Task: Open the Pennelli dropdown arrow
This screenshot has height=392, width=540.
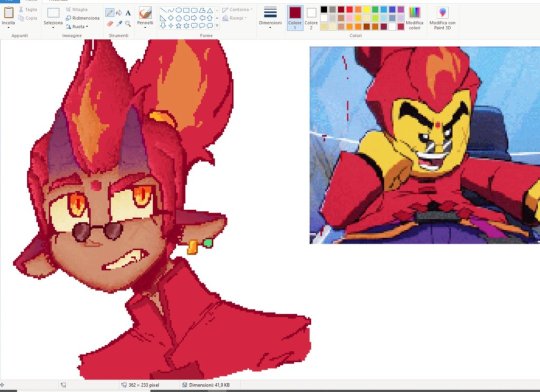Action: 145,27
